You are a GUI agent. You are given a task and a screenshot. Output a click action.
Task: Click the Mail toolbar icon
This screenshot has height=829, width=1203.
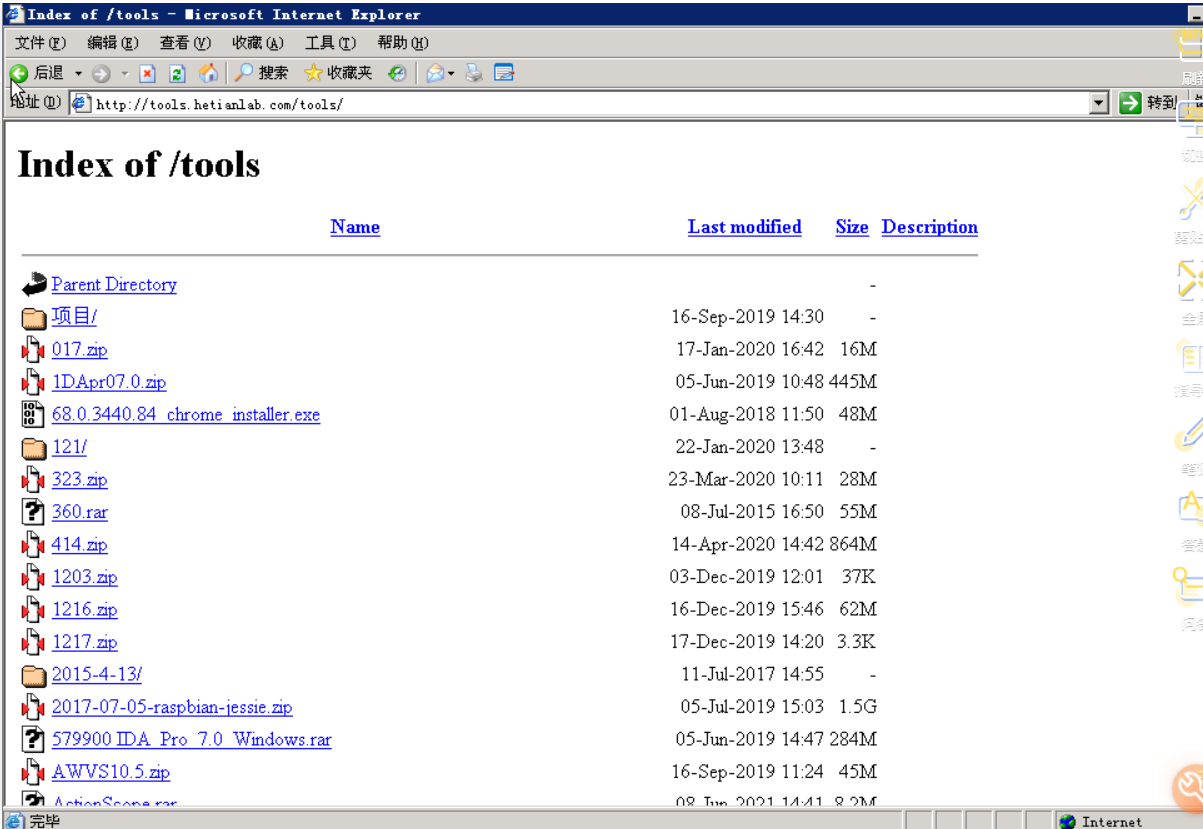[x=435, y=73]
